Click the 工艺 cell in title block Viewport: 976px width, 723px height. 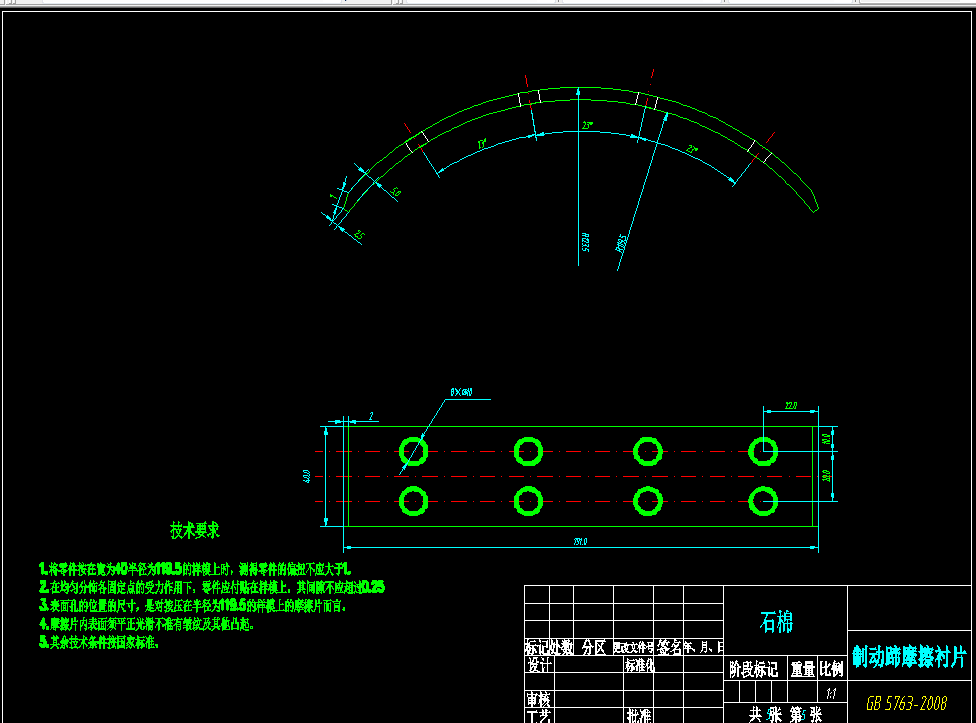coord(538,716)
